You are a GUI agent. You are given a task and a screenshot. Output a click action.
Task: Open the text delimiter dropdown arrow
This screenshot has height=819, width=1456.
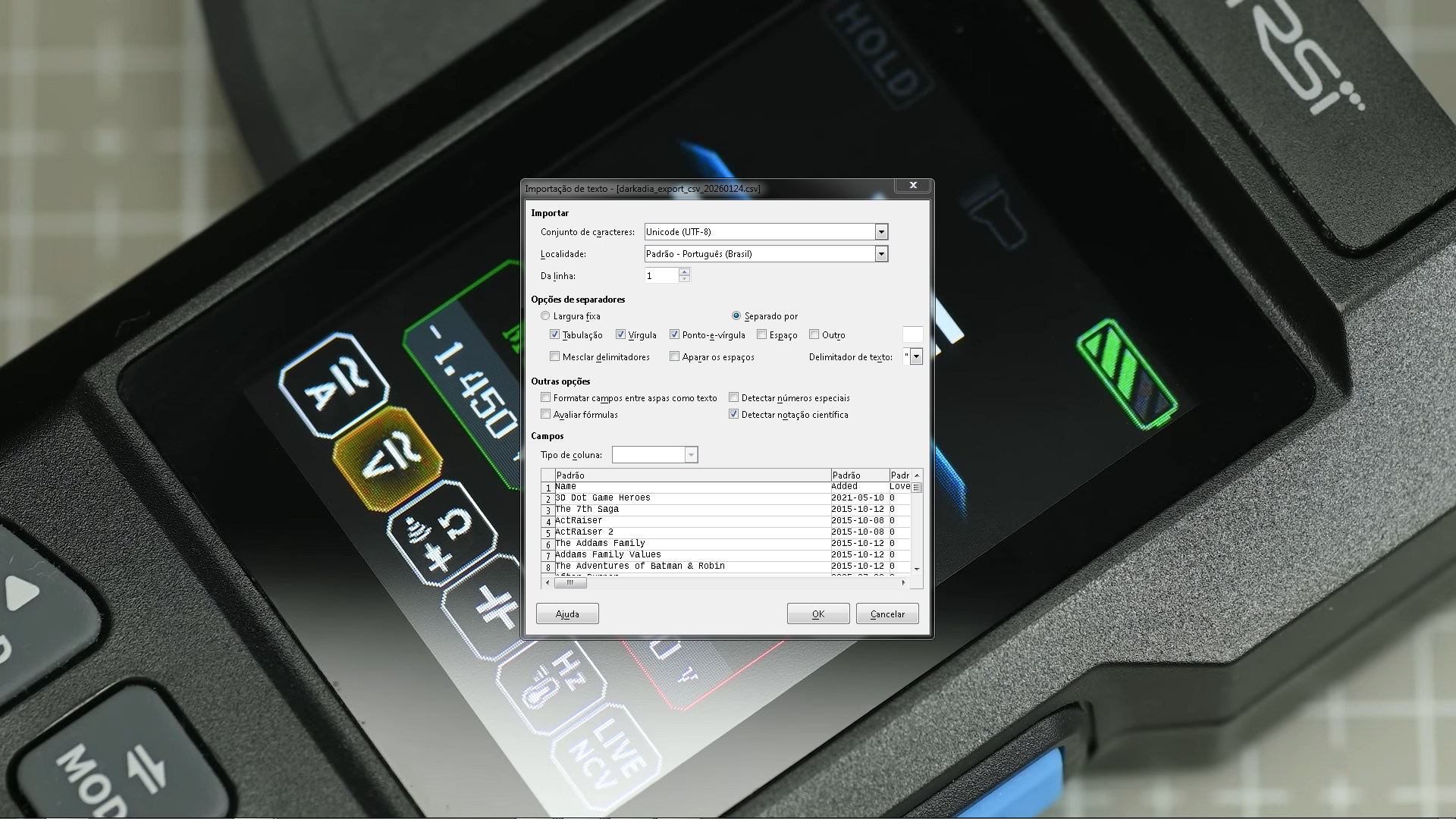pyautogui.click(x=916, y=356)
